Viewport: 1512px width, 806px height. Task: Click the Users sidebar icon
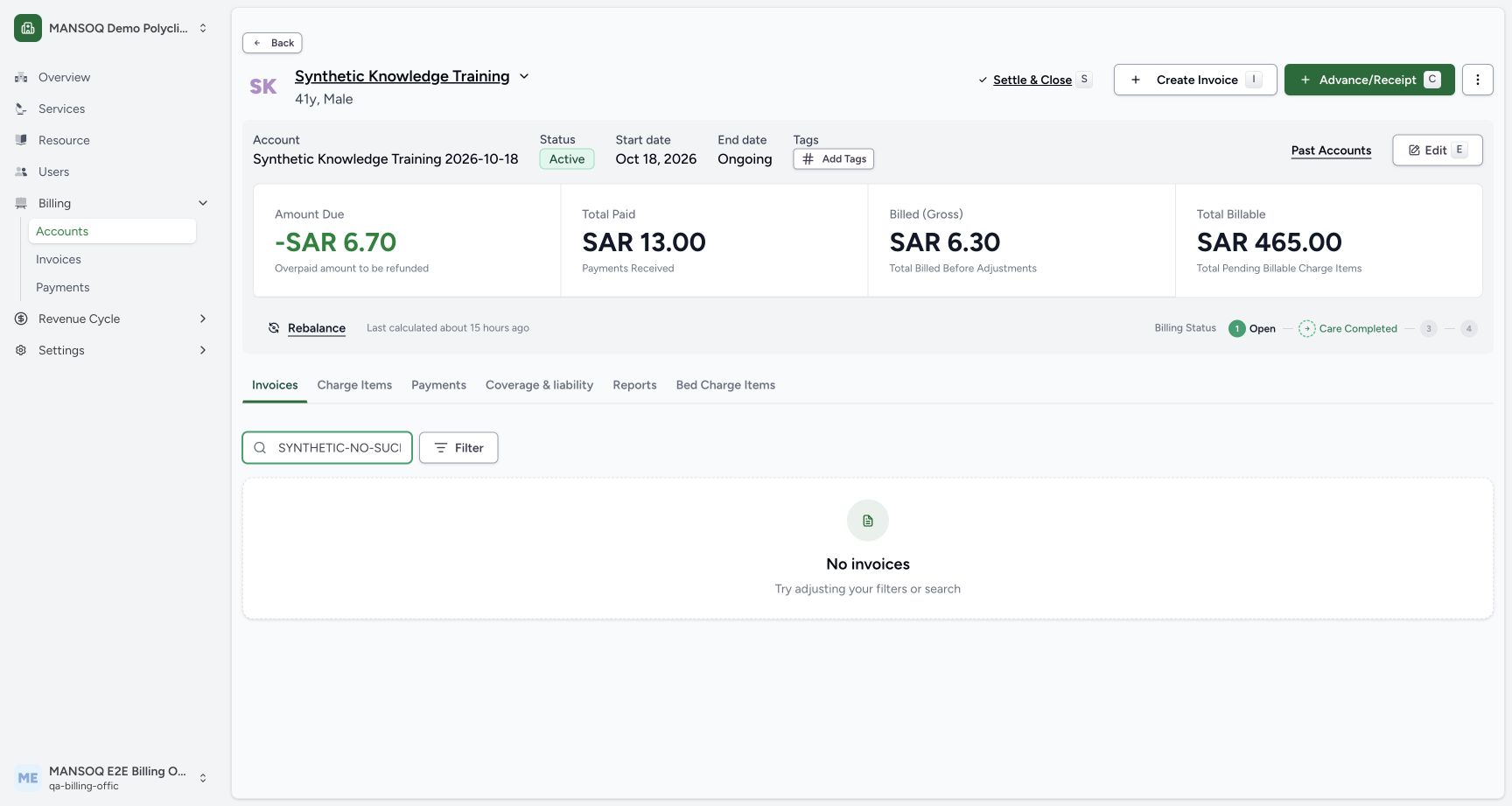point(21,172)
